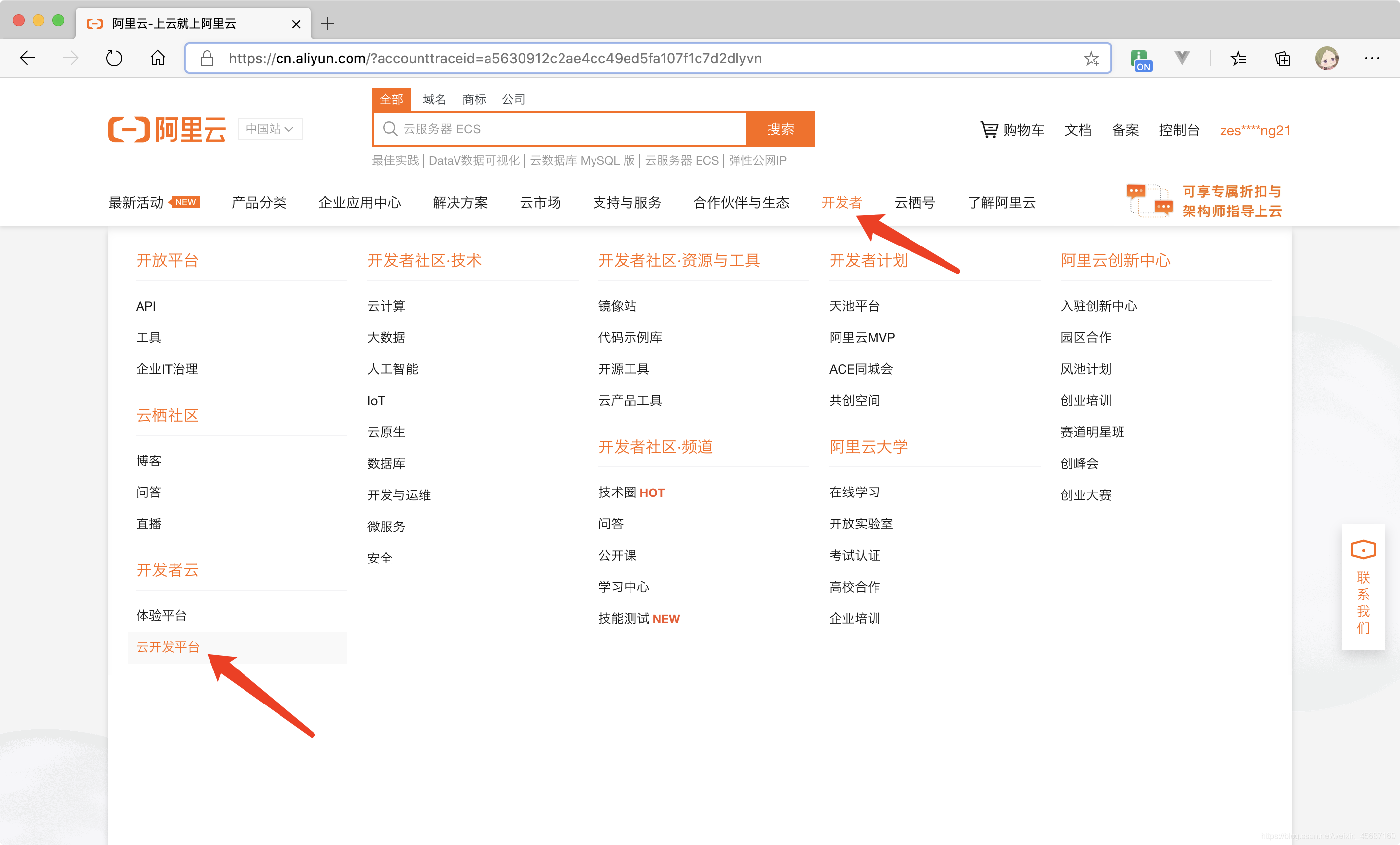Open 创业大赛 link
The image size is (1400, 845).
(x=1086, y=495)
